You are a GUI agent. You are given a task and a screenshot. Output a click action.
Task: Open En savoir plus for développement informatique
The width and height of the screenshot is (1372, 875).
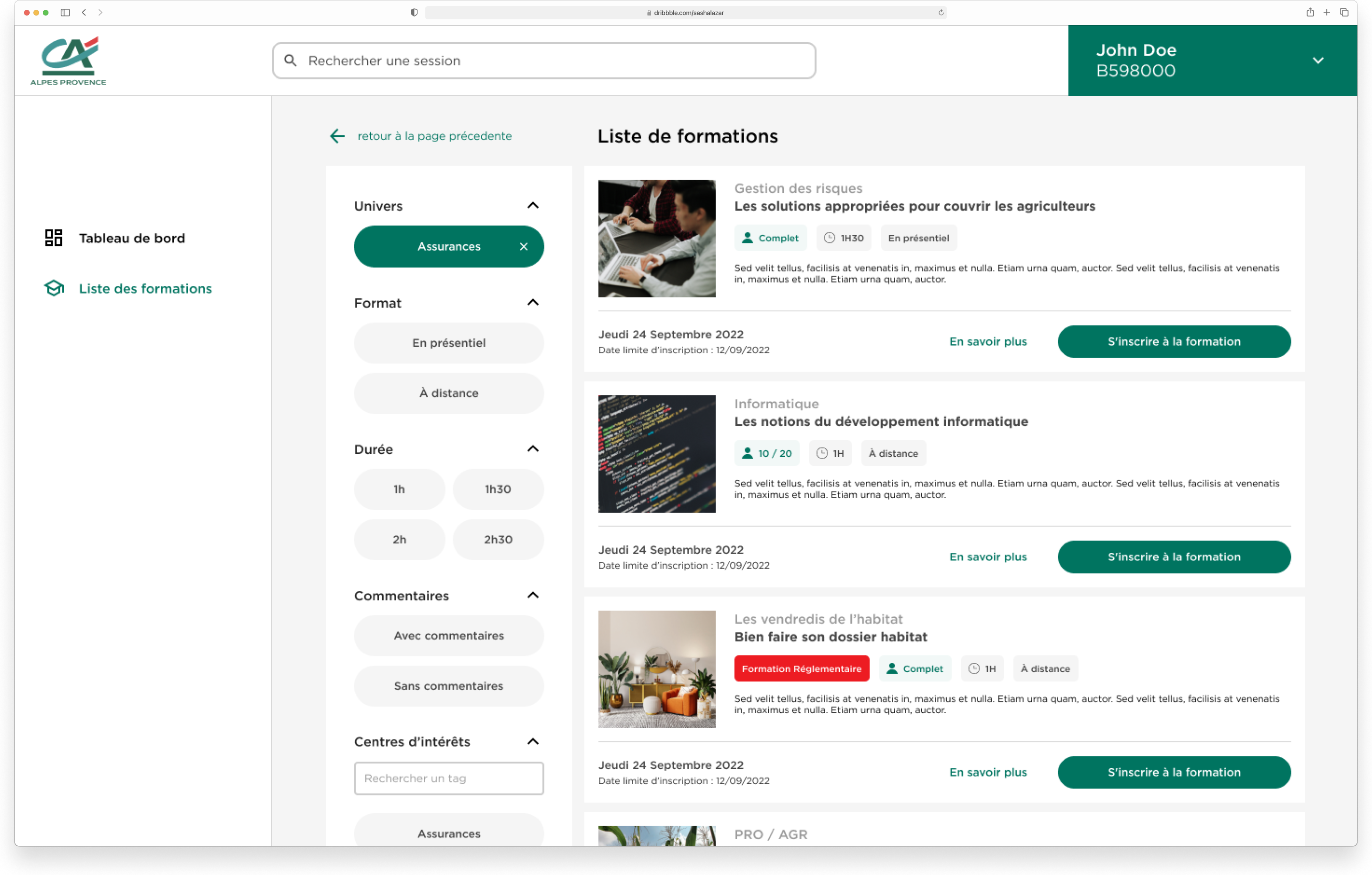pyautogui.click(x=988, y=557)
